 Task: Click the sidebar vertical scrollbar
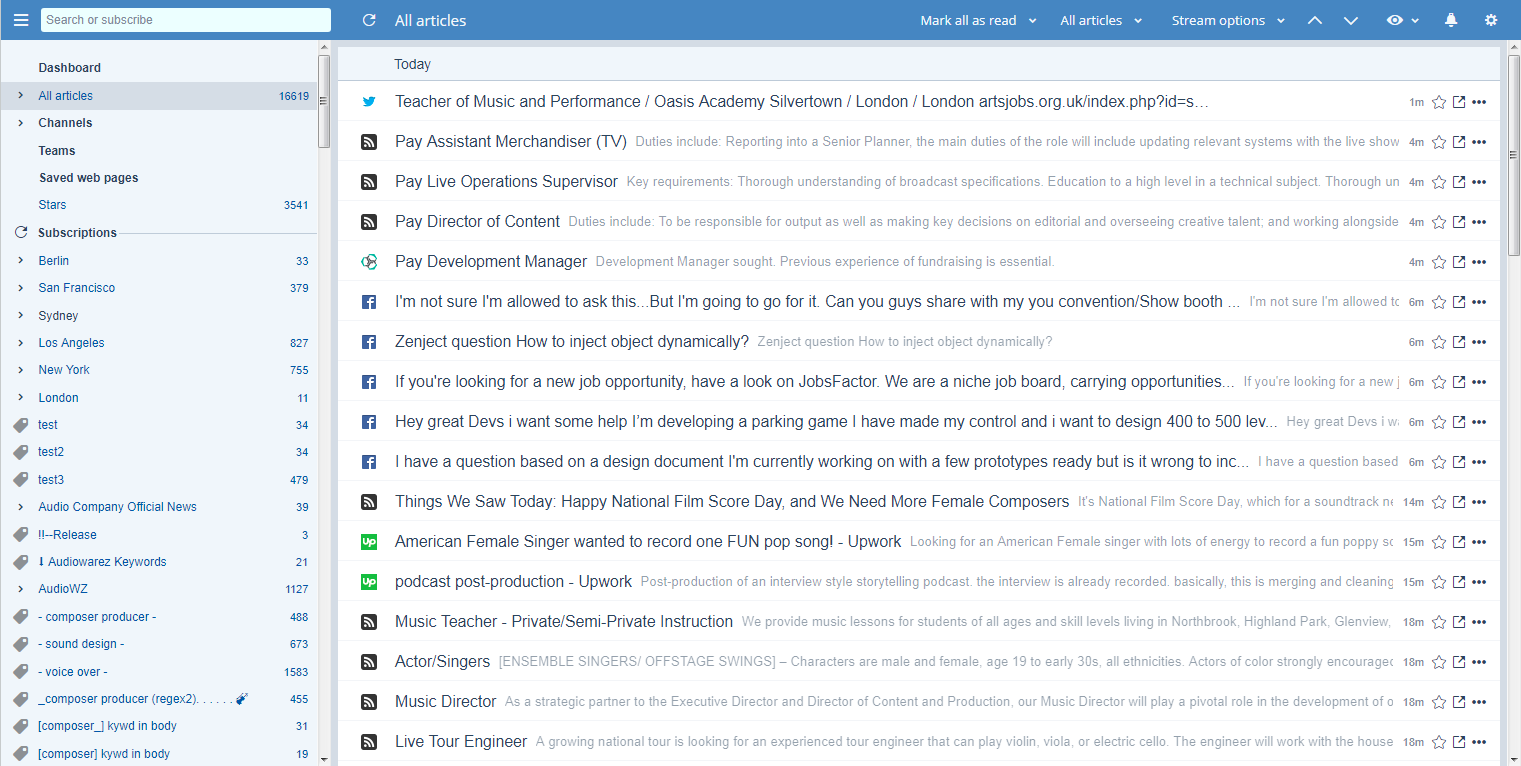tap(324, 100)
